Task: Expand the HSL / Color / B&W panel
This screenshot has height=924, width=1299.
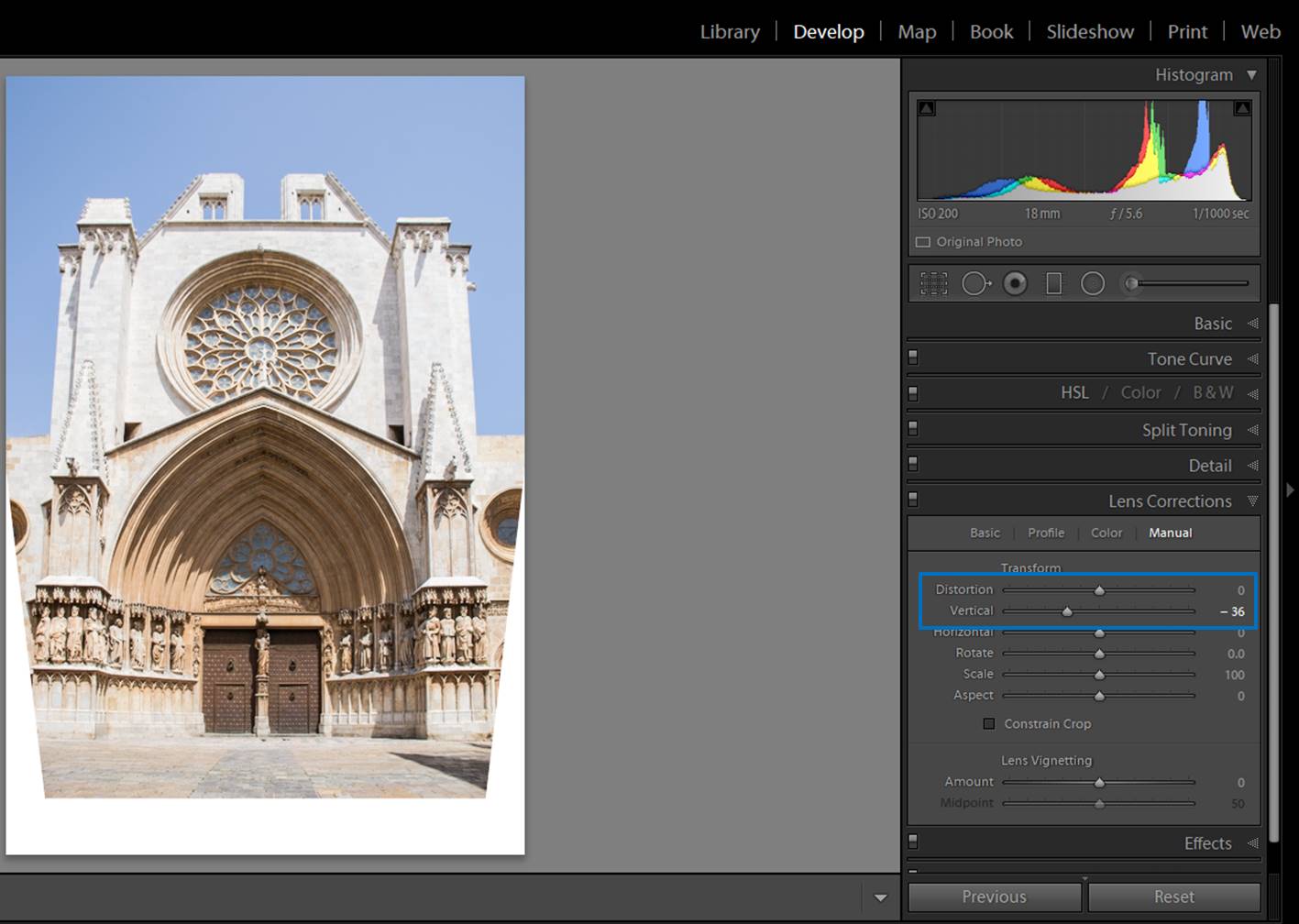Action: pyautogui.click(x=1252, y=394)
